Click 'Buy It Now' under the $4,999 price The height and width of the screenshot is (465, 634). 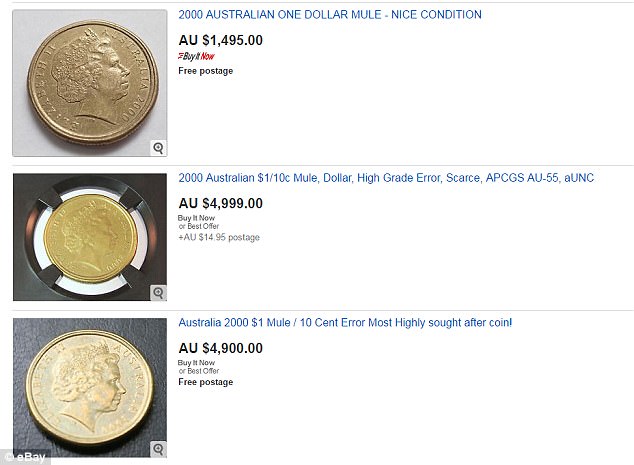[195, 217]
